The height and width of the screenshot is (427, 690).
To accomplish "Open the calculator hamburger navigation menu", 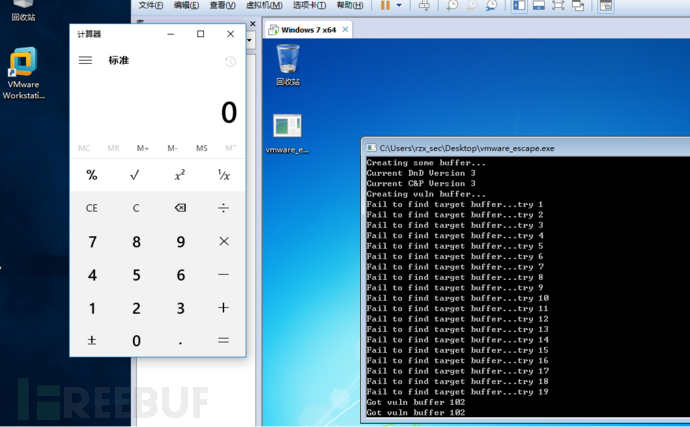I will pyautogui.click(x=85, y=60).
